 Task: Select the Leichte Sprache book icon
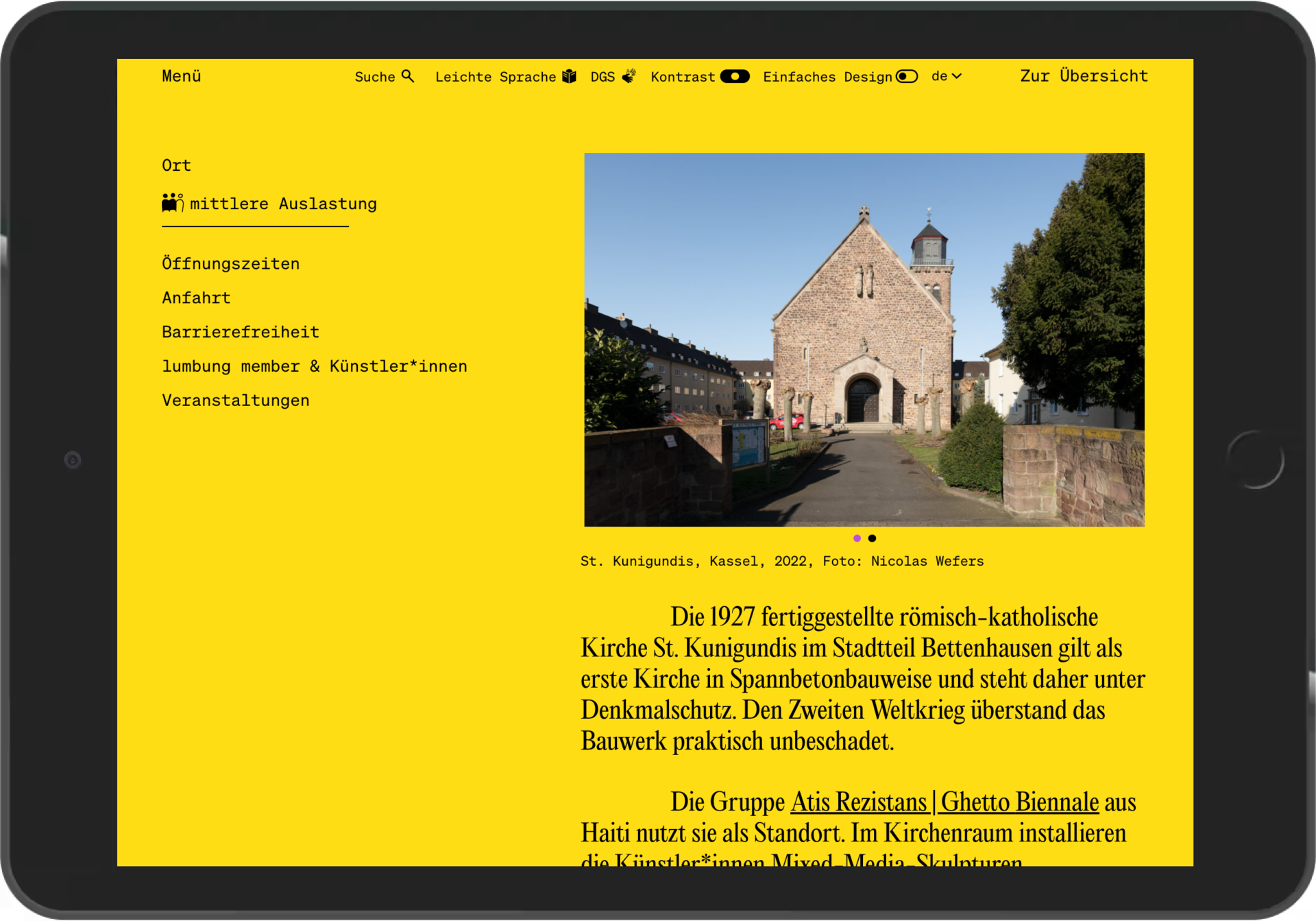[x=568, y=76]
